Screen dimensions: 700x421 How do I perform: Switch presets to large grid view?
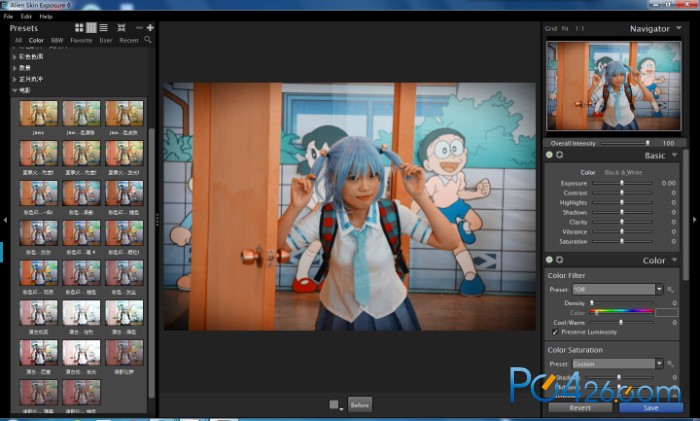[x=79, y=28]
